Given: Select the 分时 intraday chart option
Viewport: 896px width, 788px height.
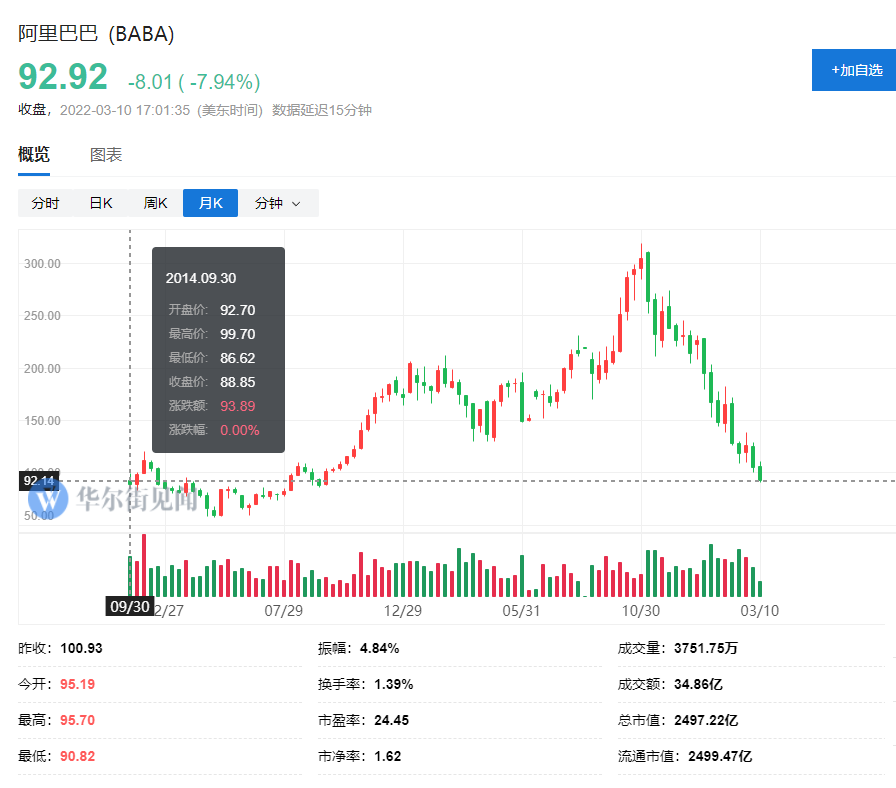Looking at the screenshot, I should 45,203.
